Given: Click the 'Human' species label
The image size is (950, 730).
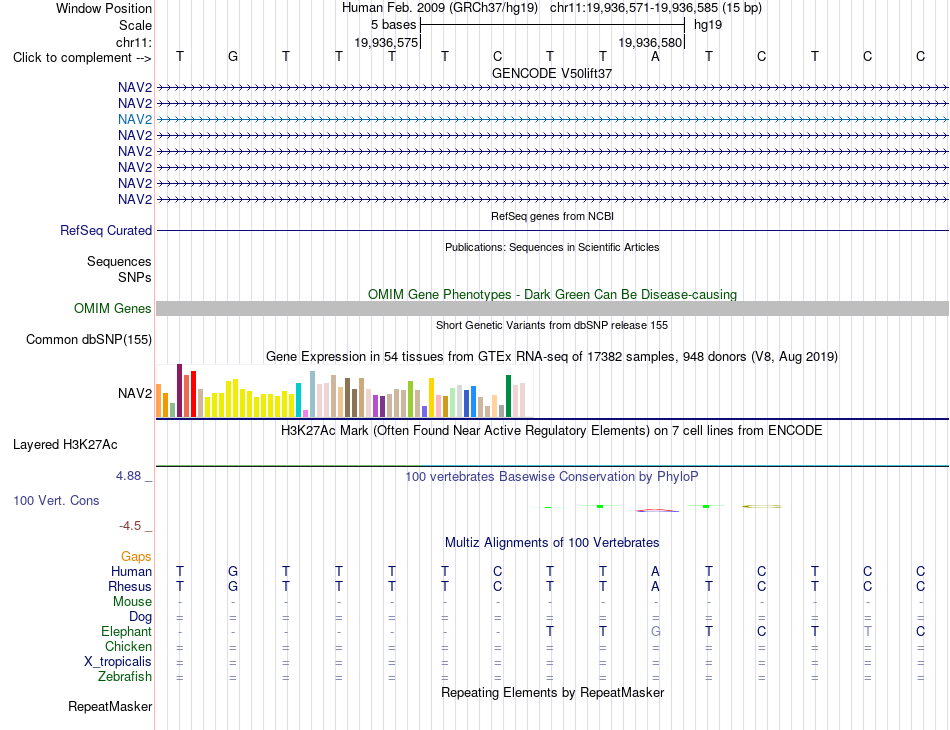Looking at the screenshot, I should point(131,571).
